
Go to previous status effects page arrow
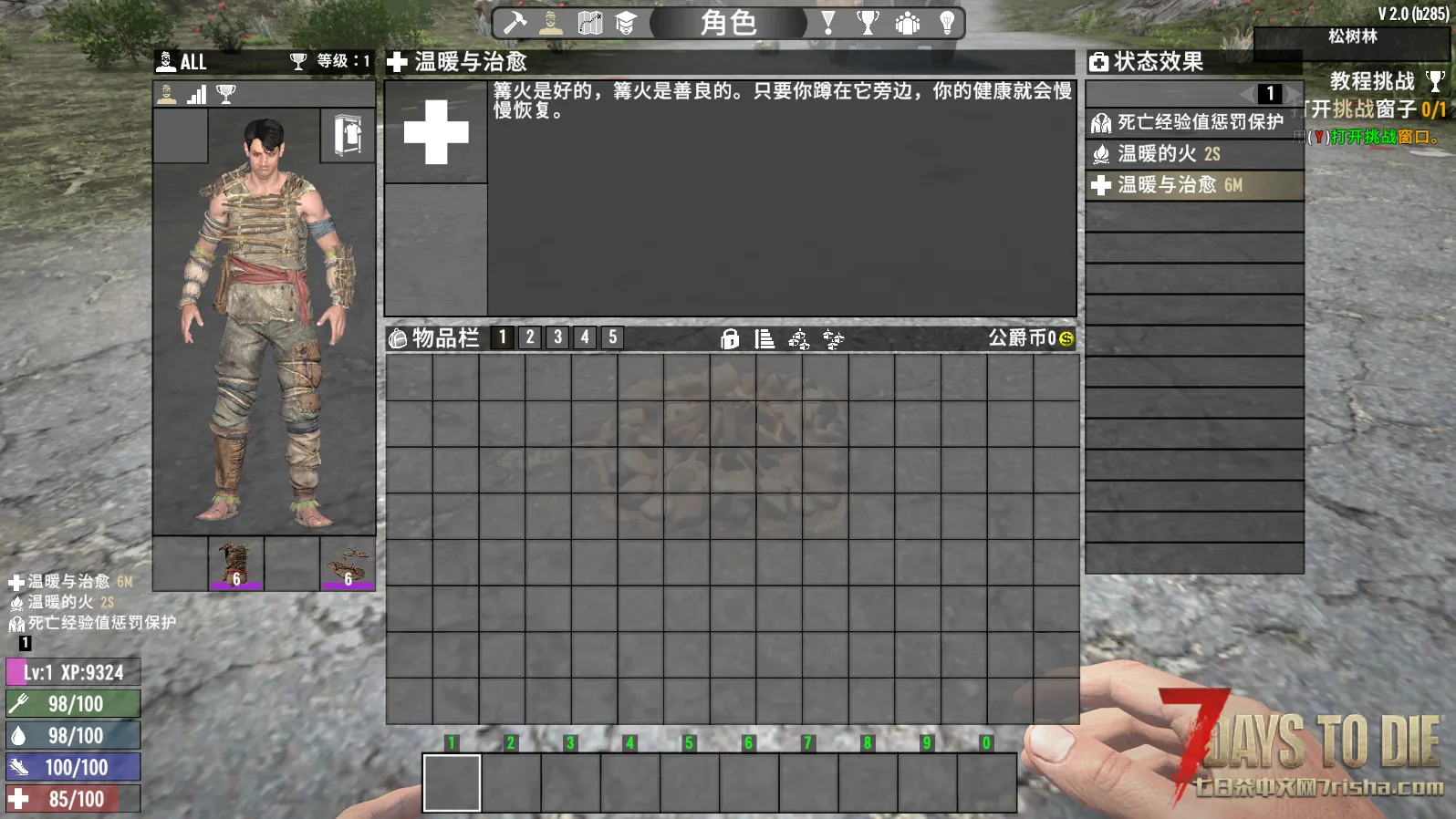click(1246, 94)
